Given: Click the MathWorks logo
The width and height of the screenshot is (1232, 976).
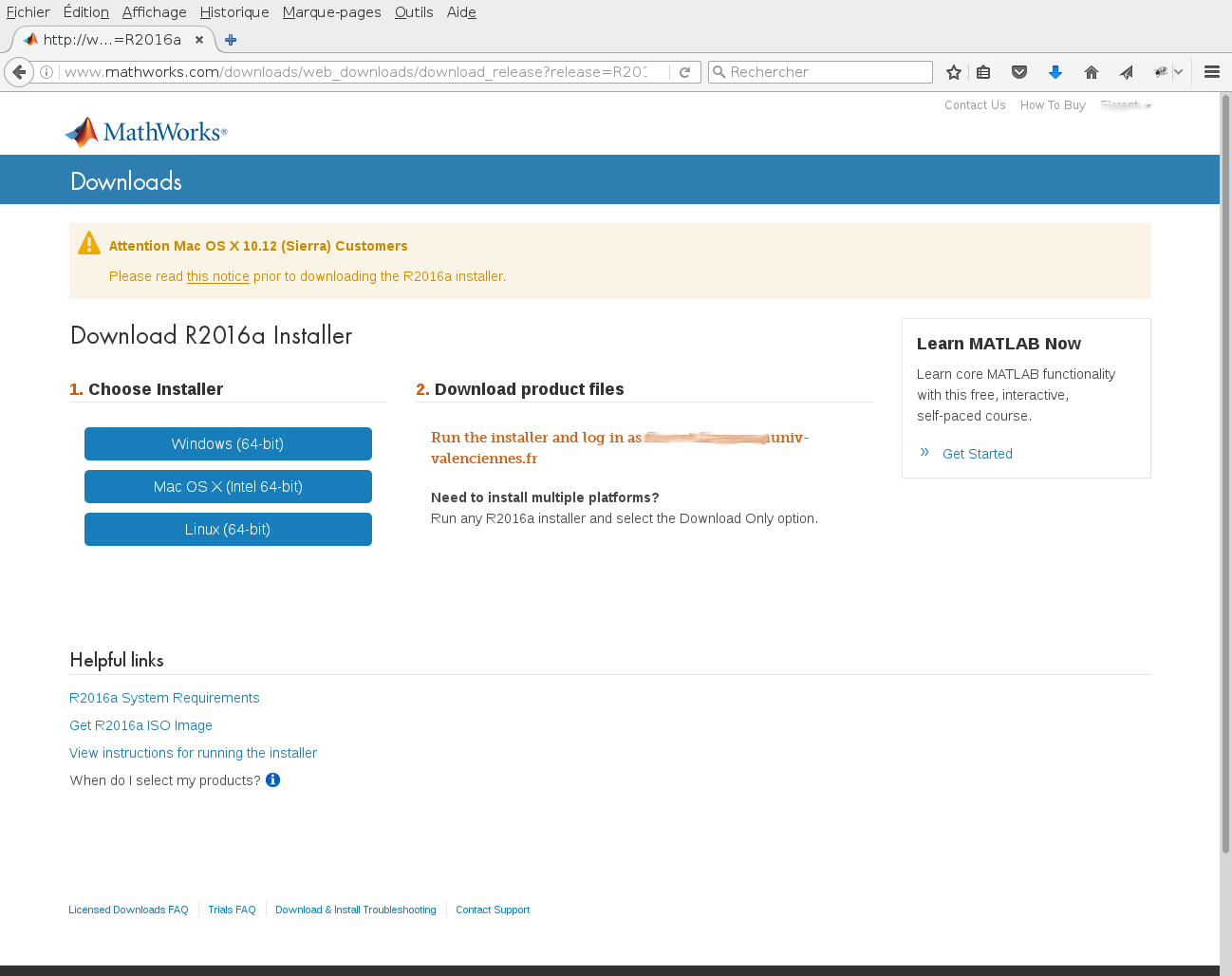Looking at the screenshot, I should coord(146,132).
